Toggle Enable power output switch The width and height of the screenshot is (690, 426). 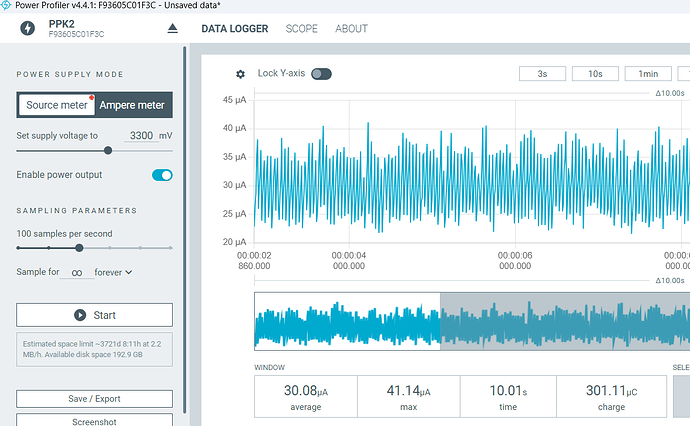point(162,175)
